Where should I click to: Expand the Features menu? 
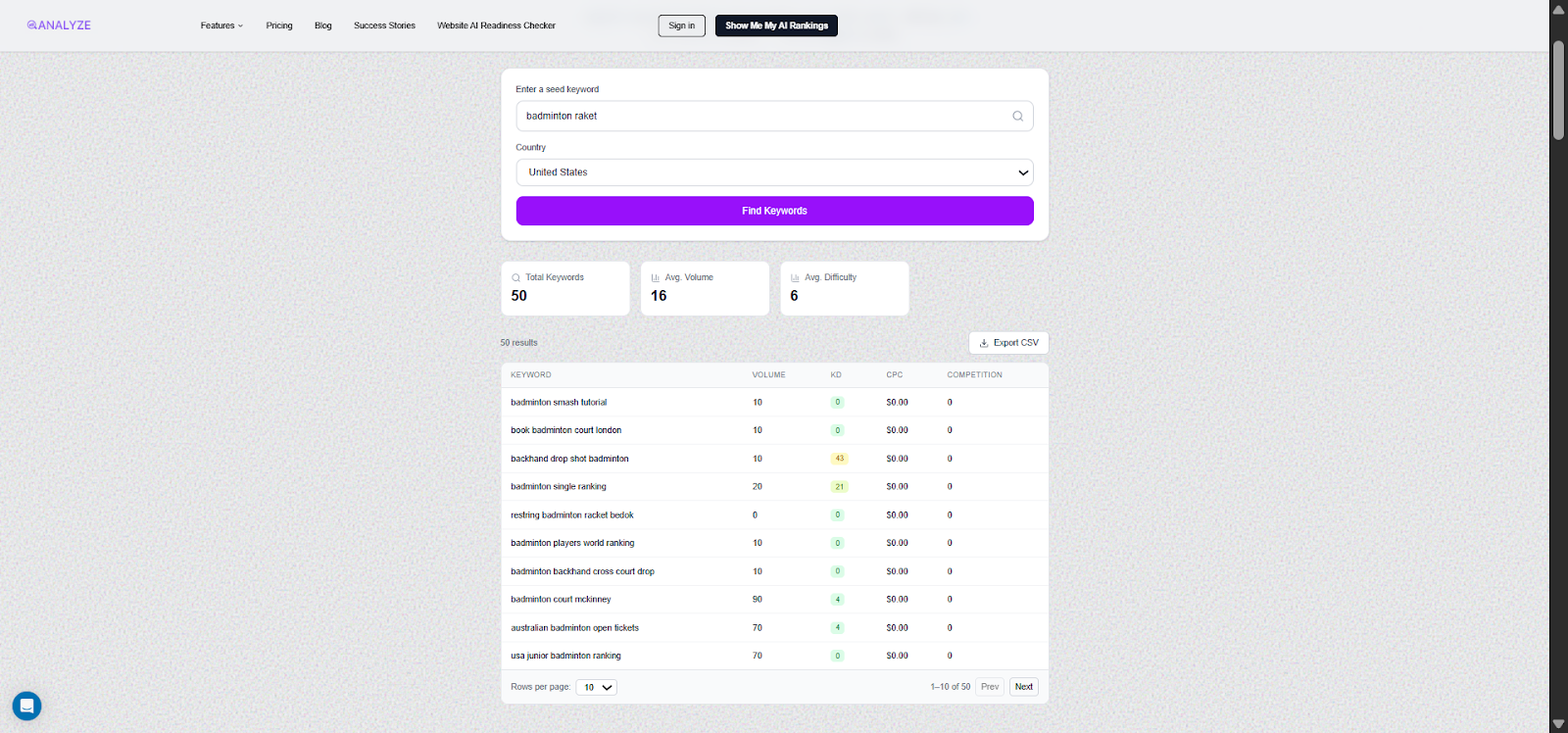pos(221,25)
